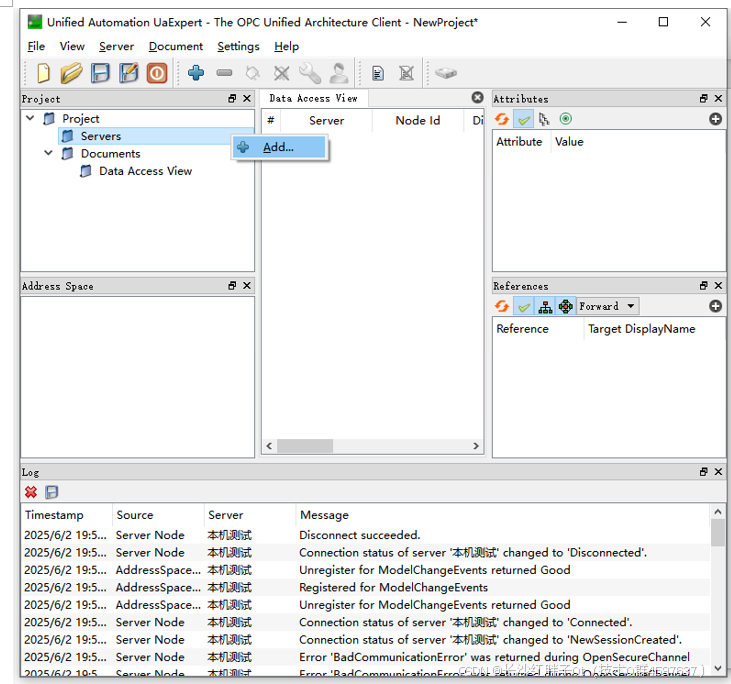
Task: Clear the log with red X icon
Action: pos(31,492)
